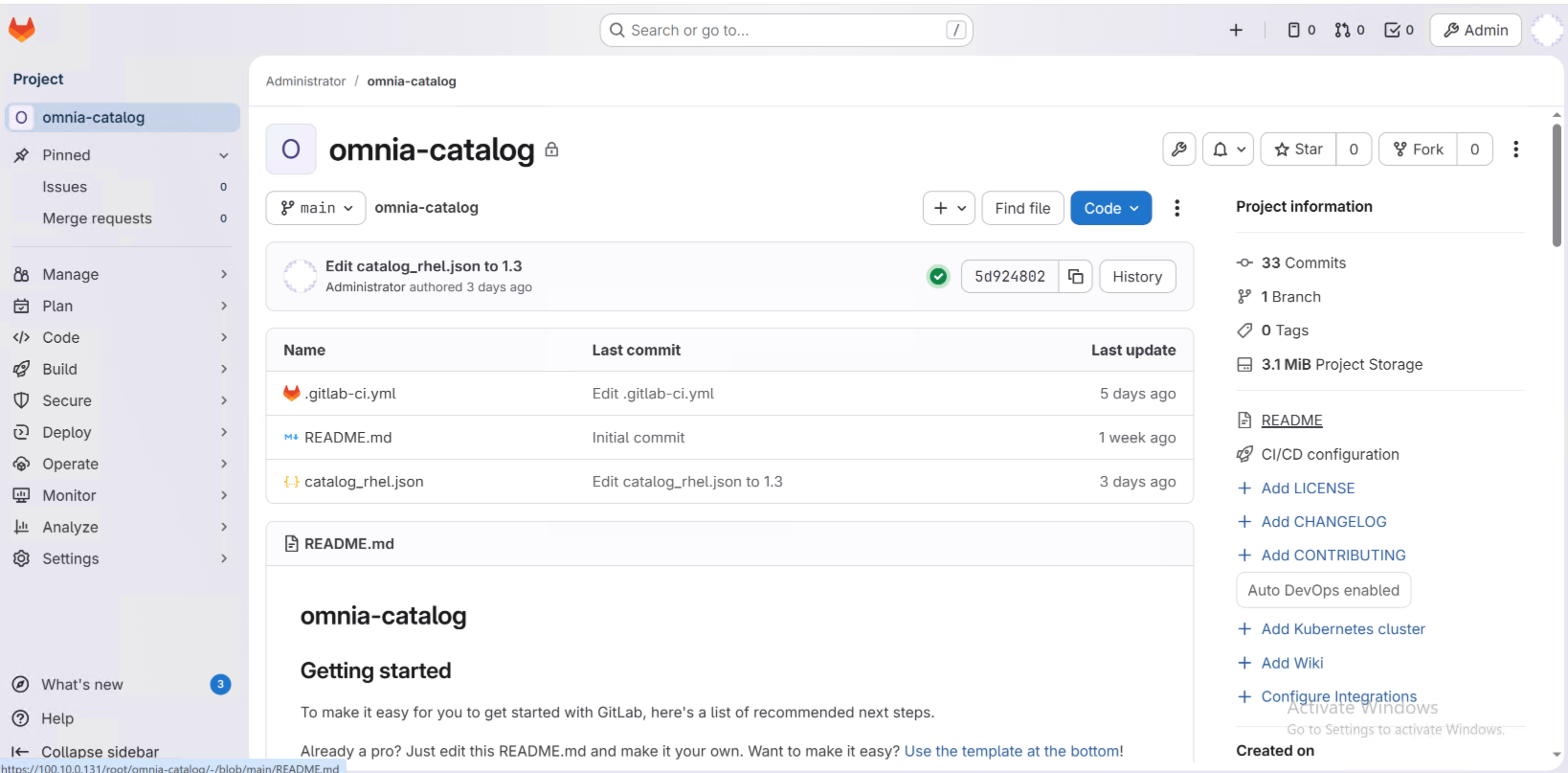
Task: Open the README link in project information
Action: tap(1292, 421)
